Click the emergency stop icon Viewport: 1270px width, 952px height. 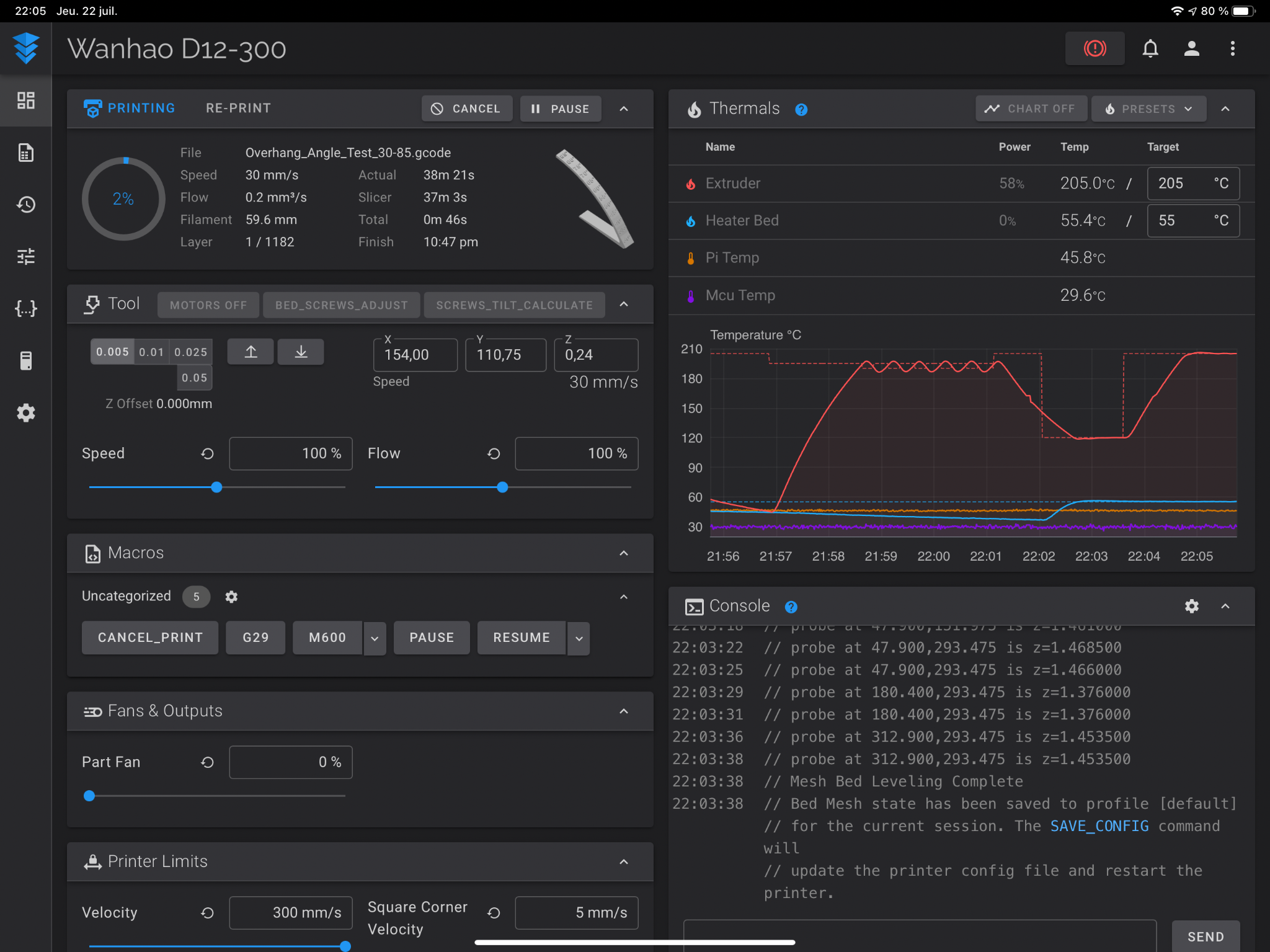1095,48
